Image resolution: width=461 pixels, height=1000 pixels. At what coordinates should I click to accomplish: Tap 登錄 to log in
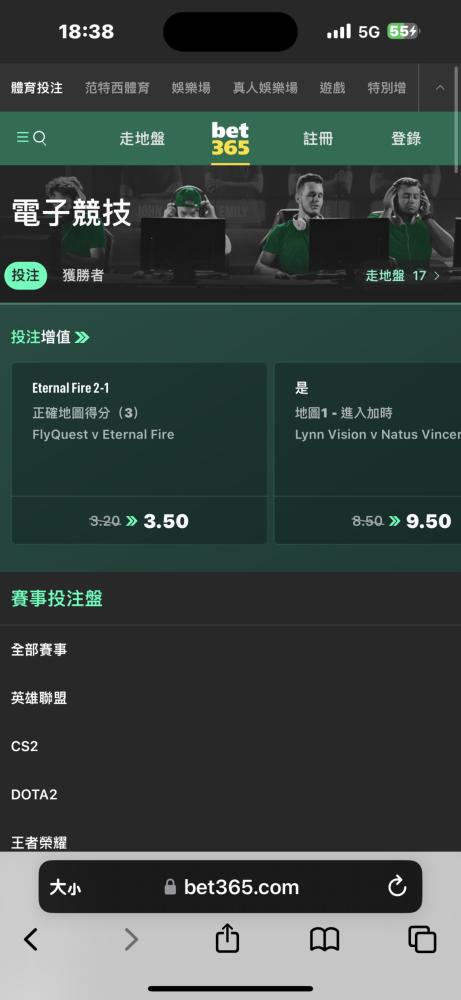point(406,138)
